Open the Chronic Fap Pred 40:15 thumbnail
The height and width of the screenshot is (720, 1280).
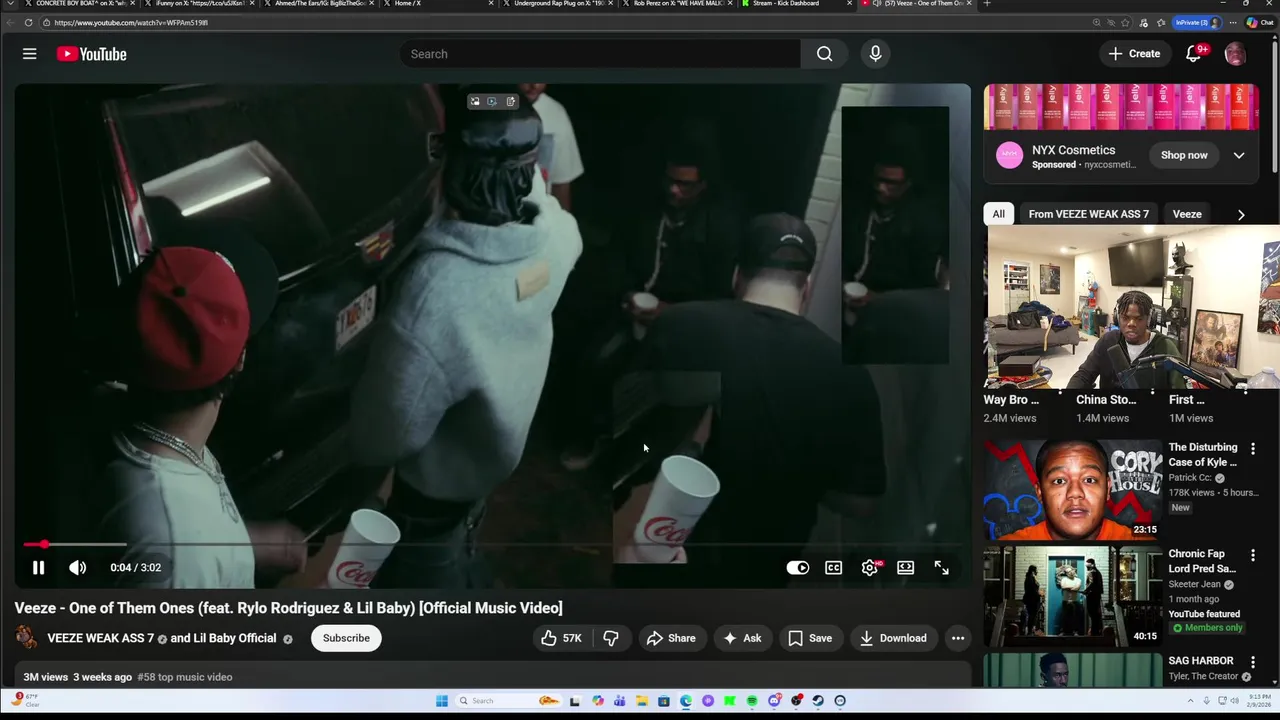[1072, 596]
